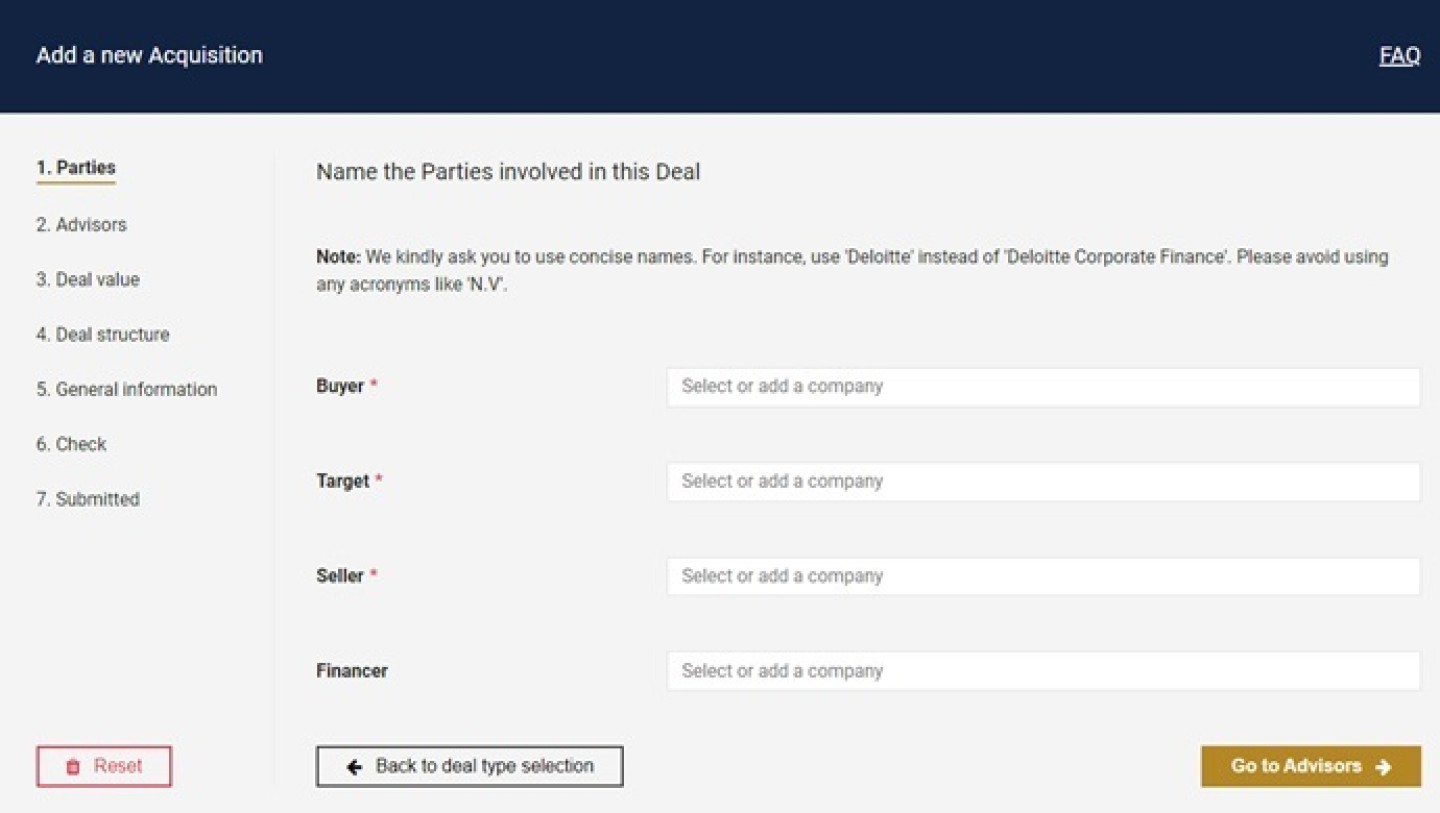Open the Target company dropdown
Screen dimensions: 1440x813
click(x=1043, y=482)
